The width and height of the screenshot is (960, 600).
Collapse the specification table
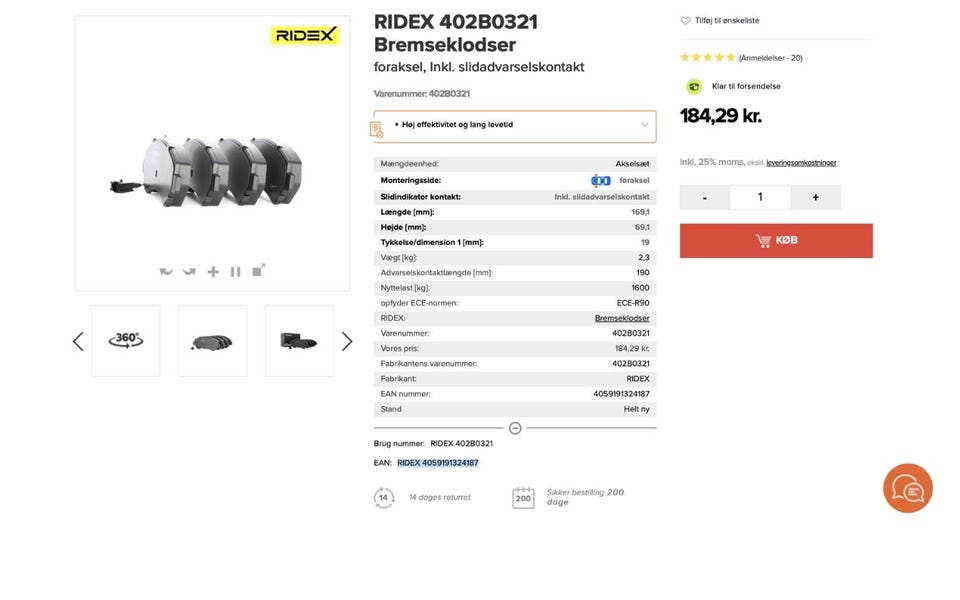coord(515,428)
